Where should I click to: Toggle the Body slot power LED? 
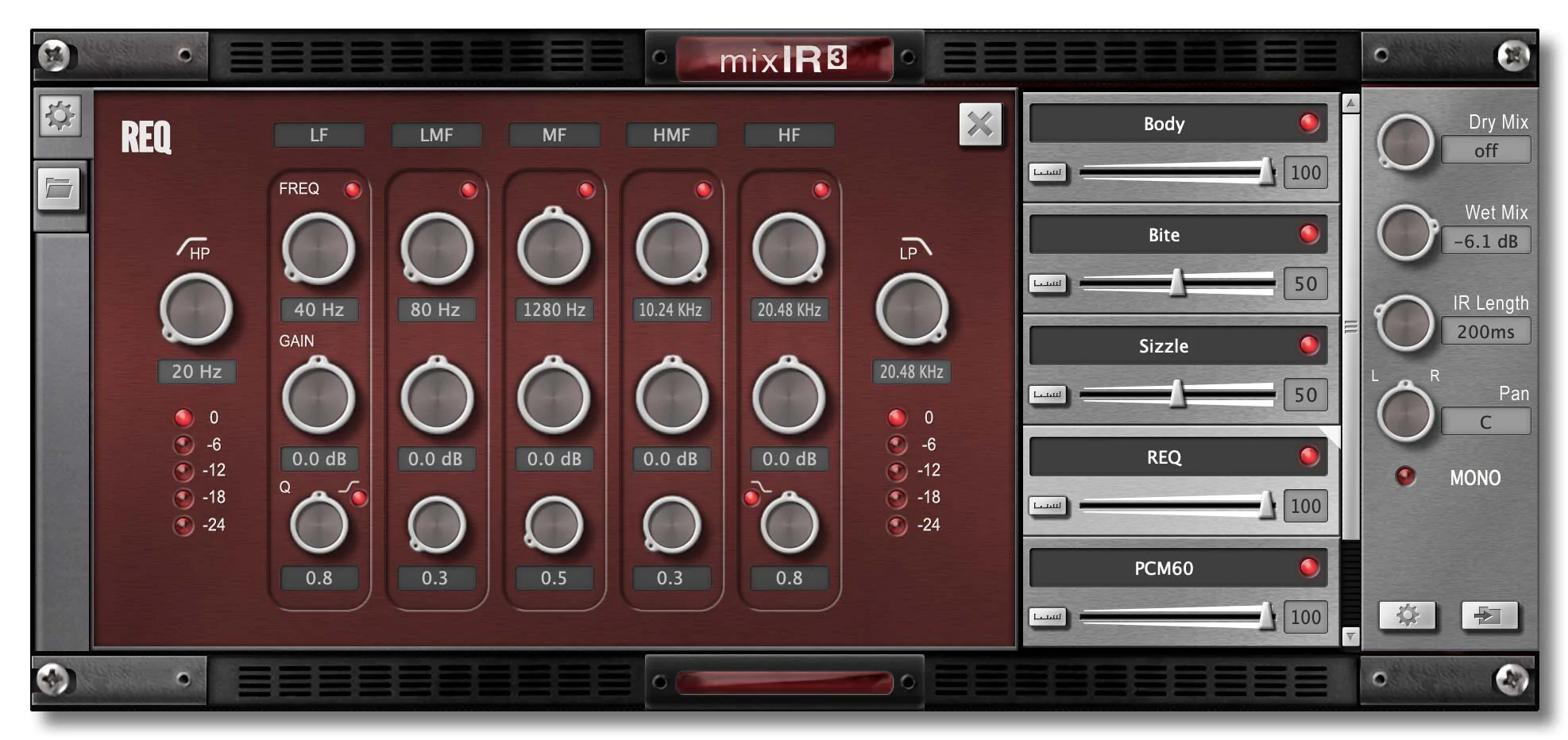(1309, 123)
